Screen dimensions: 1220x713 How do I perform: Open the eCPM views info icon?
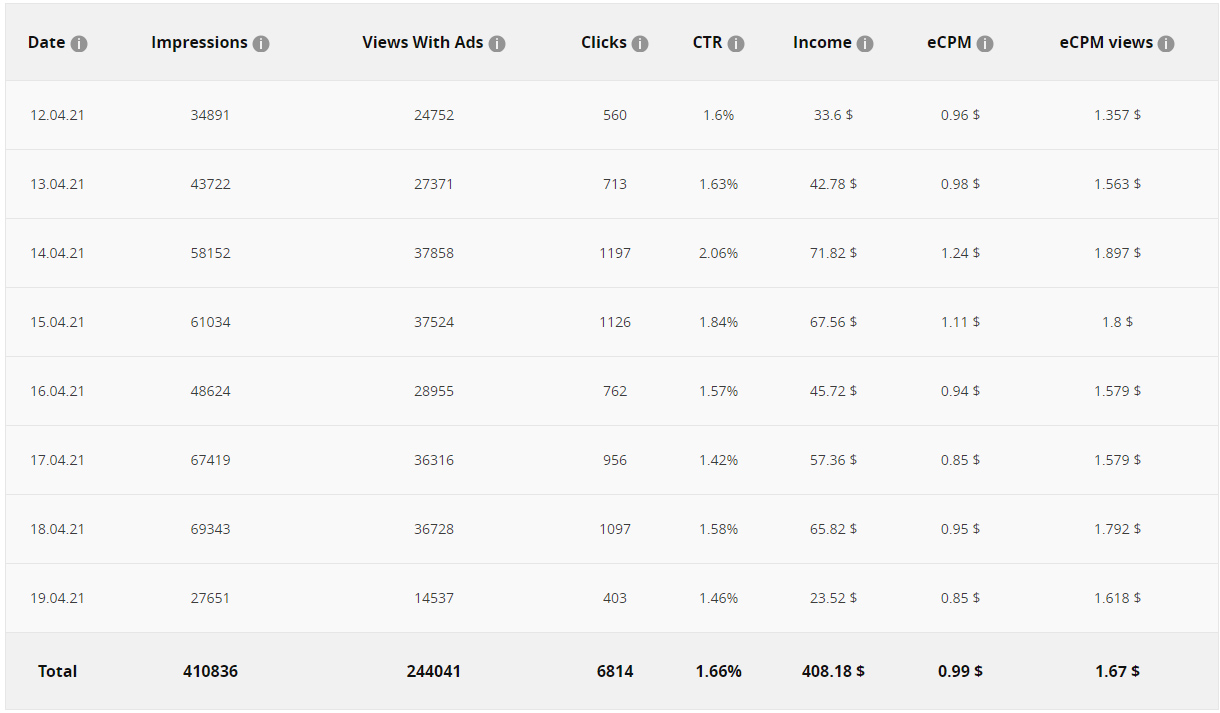coord(1166,44)
